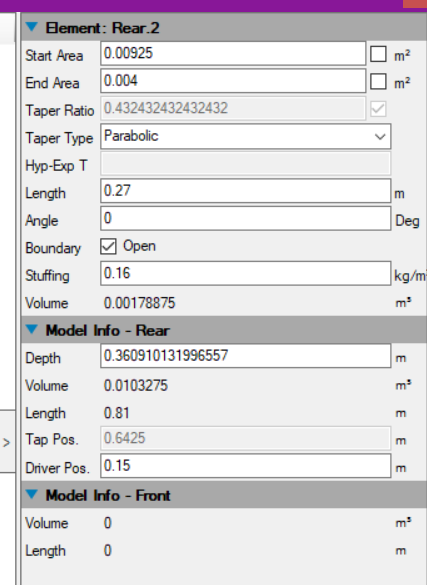Click the Depth input field
Screen dimensions: 427x585
tap(245, 356)
